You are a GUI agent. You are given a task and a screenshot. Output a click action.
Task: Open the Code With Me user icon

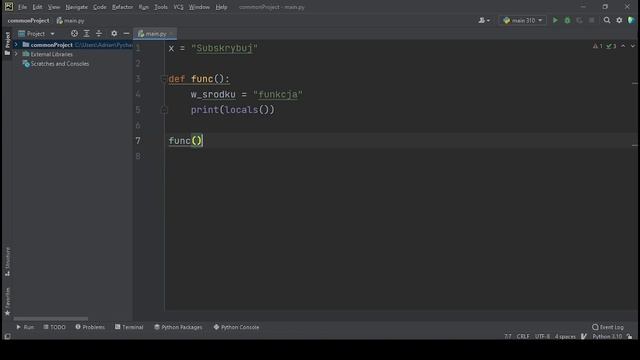point(484,20)
